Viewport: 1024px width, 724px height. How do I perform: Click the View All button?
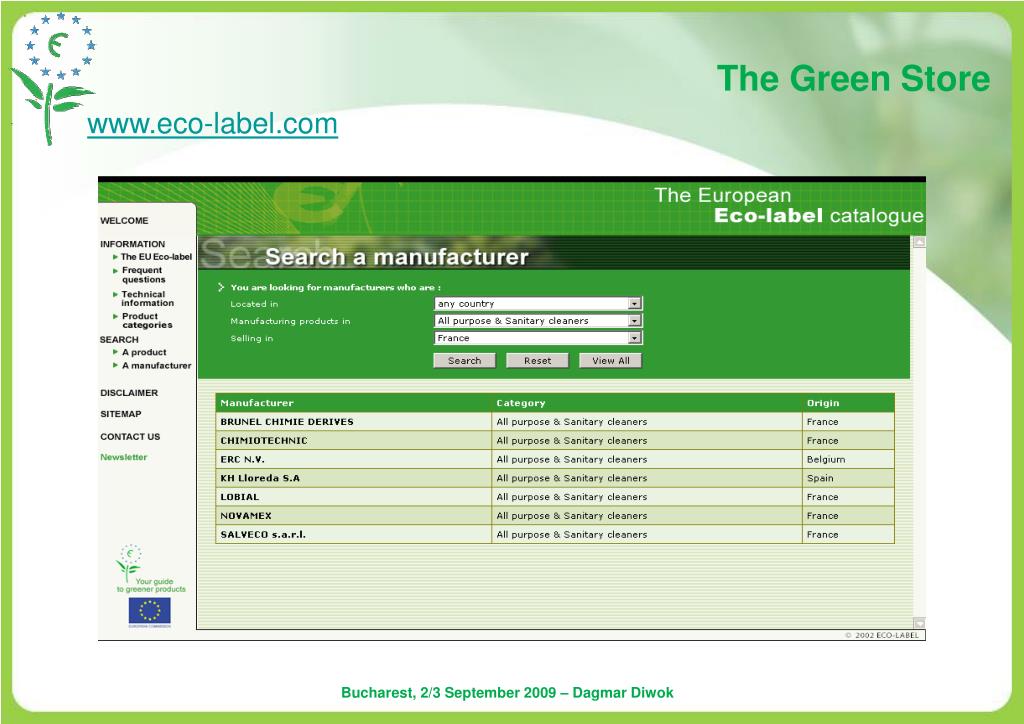[x=610, y=360]
